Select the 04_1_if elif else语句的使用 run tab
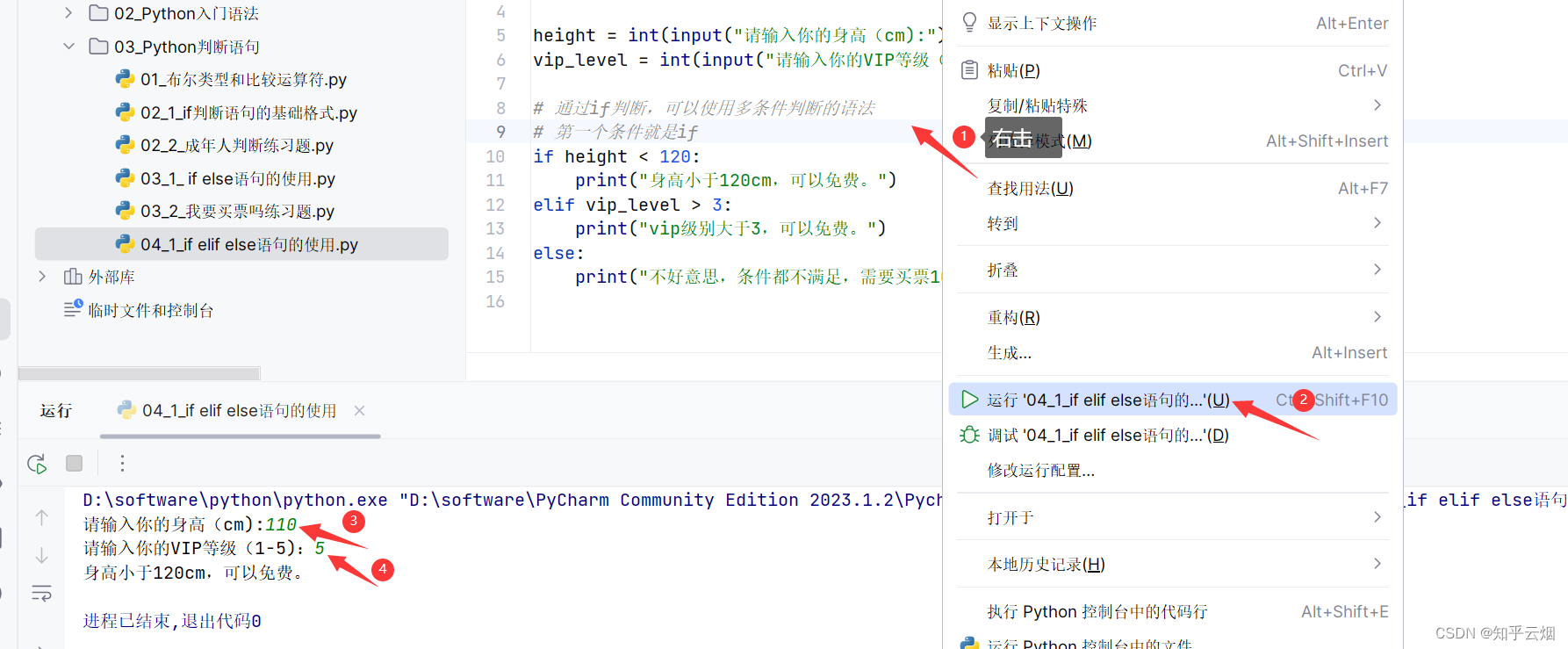This screenshot has height=649, width=1568. pos(240,410)
